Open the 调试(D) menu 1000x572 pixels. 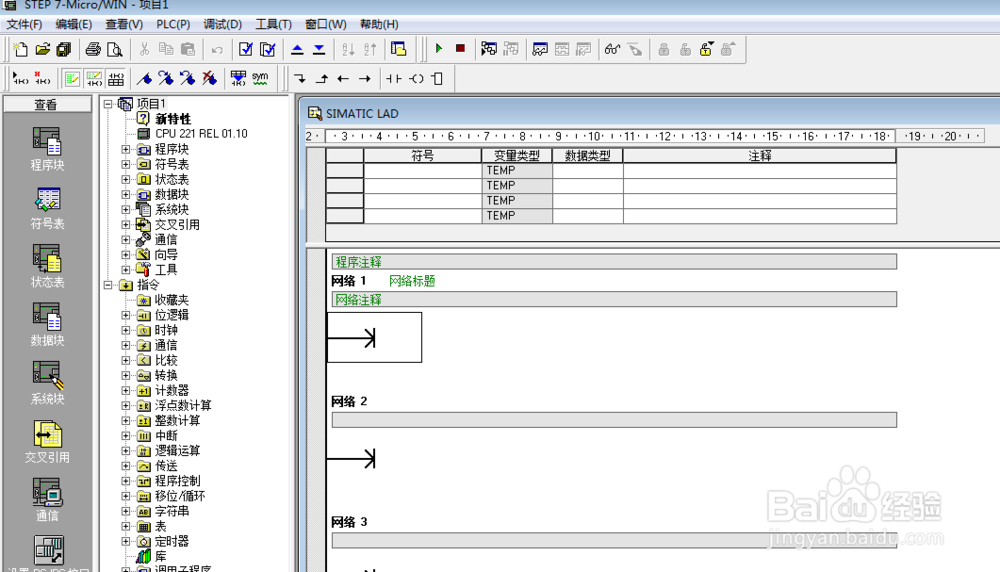click(223, 24)
